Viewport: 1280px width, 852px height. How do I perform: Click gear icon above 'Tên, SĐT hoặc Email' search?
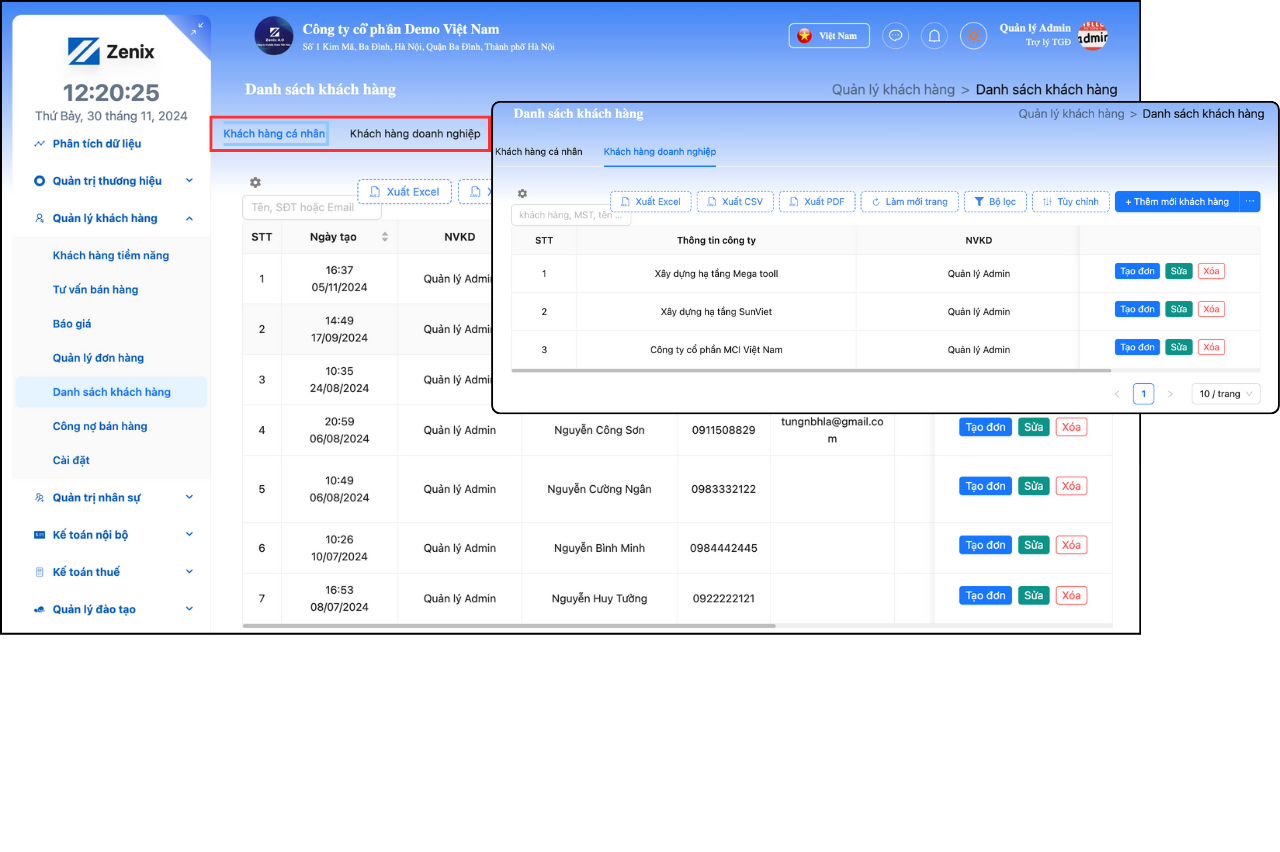tap(255, 182)
